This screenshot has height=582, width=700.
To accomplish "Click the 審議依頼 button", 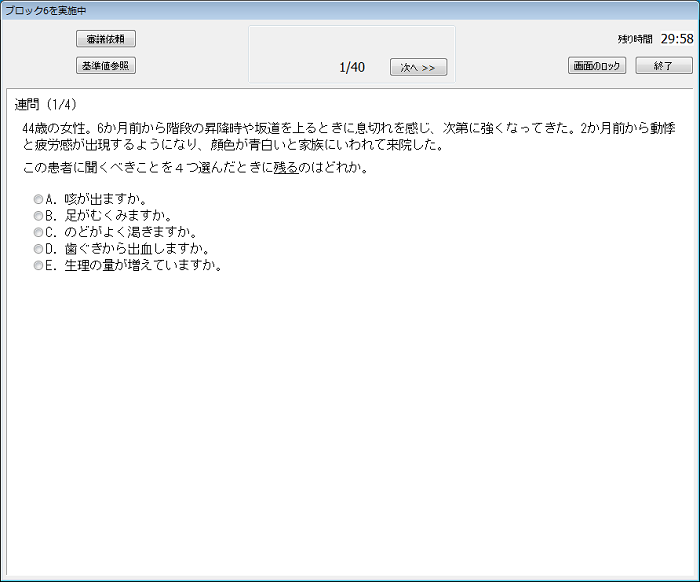I will click(x=106, y=39).
